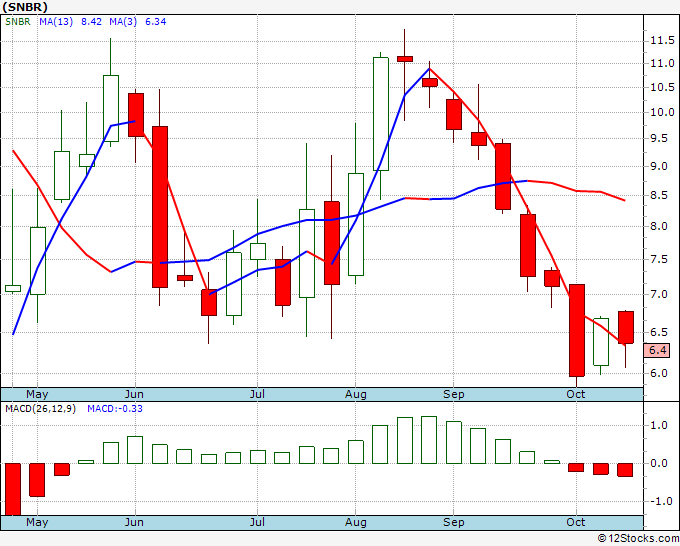Select the green SNBR legend label
The width and height of the screenshot is (680, 546).
17,22
